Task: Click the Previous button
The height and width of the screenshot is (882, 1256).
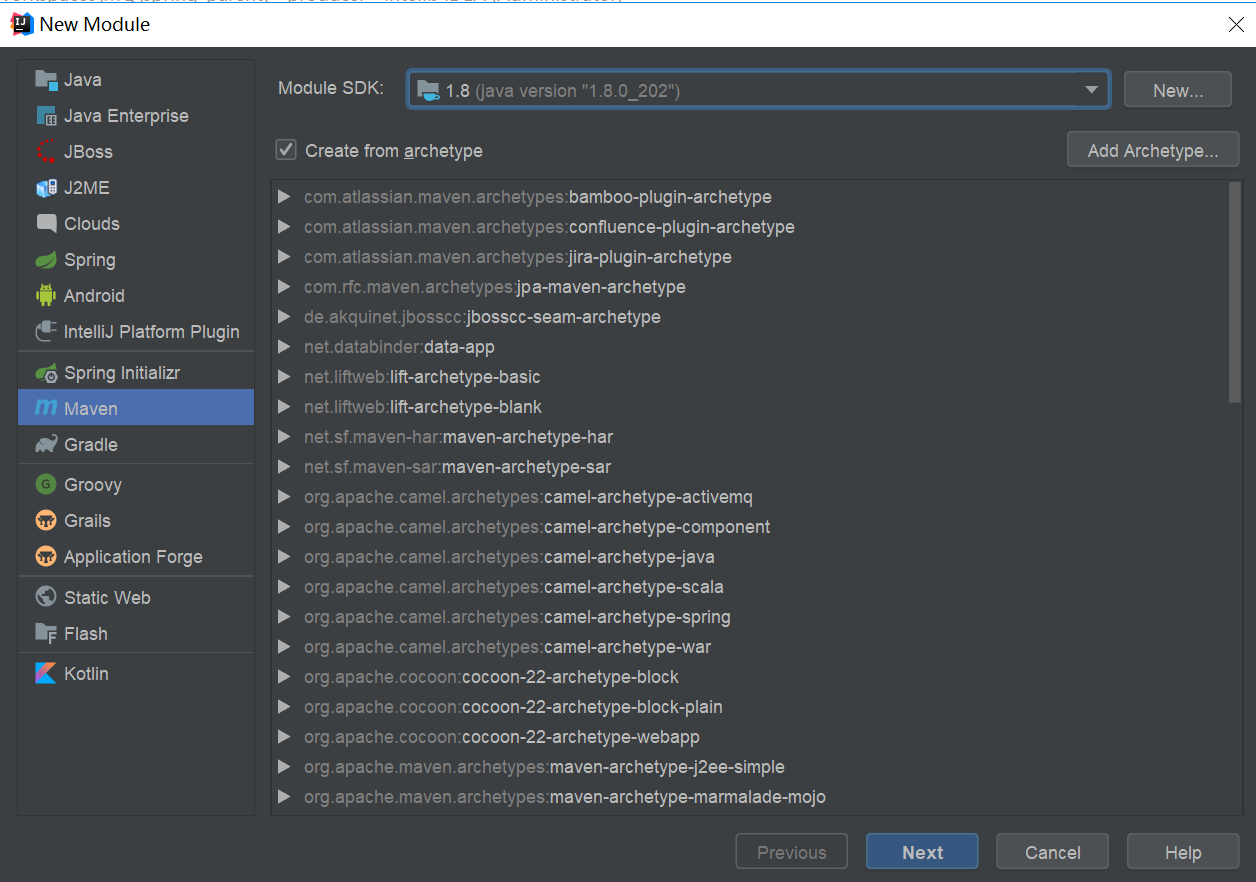Action: point(792,852)
